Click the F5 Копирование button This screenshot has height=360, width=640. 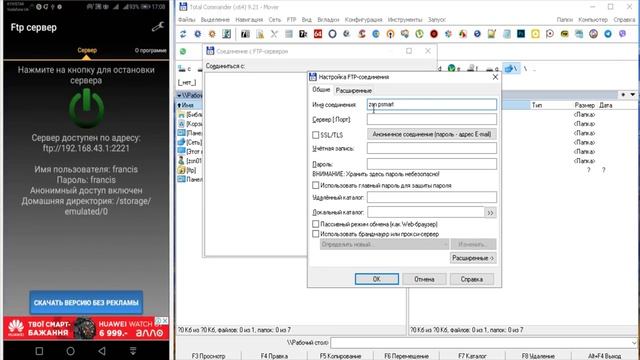[340, 356]
